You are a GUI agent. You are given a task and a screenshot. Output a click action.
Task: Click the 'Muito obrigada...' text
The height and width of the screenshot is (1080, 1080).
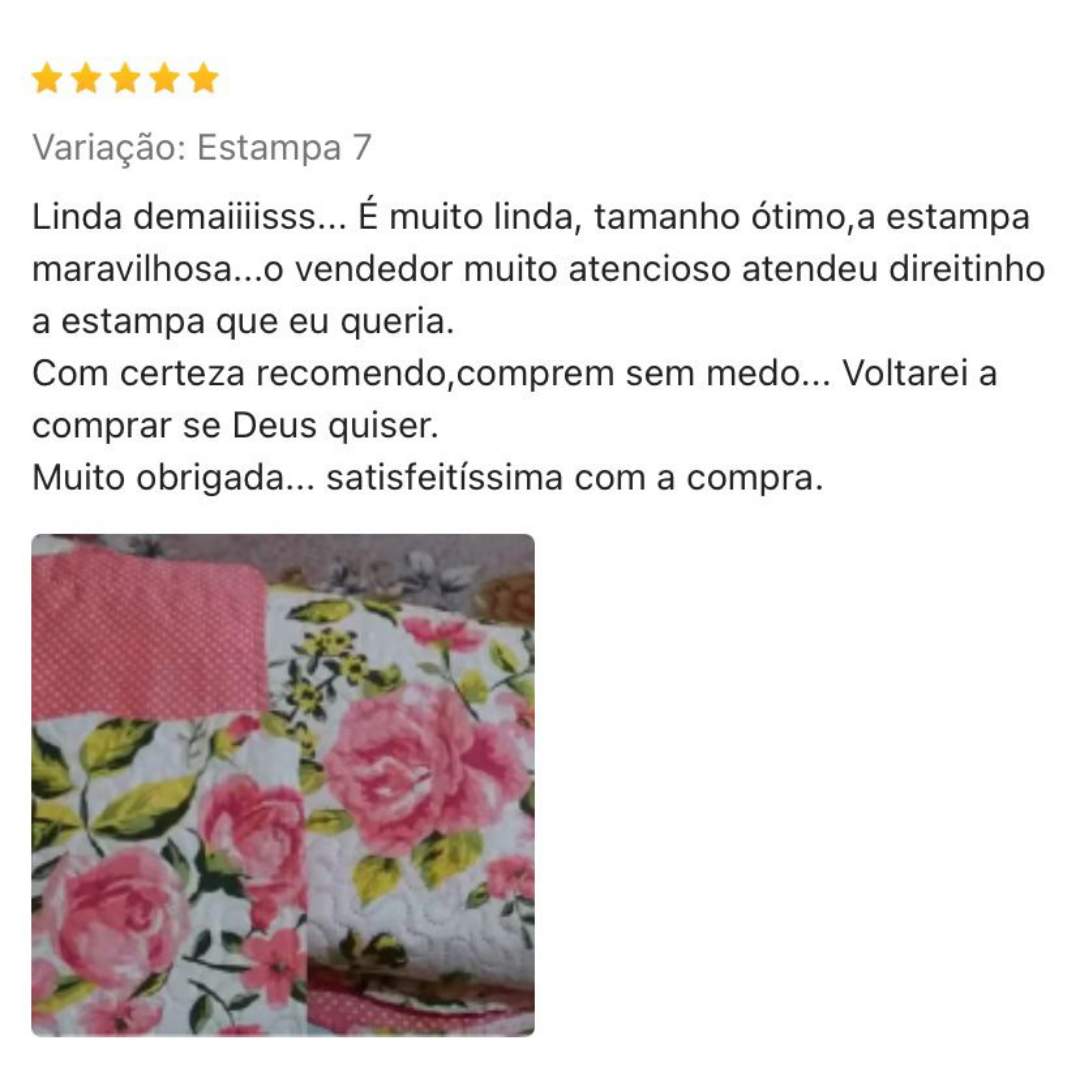[x=174, y=478]
